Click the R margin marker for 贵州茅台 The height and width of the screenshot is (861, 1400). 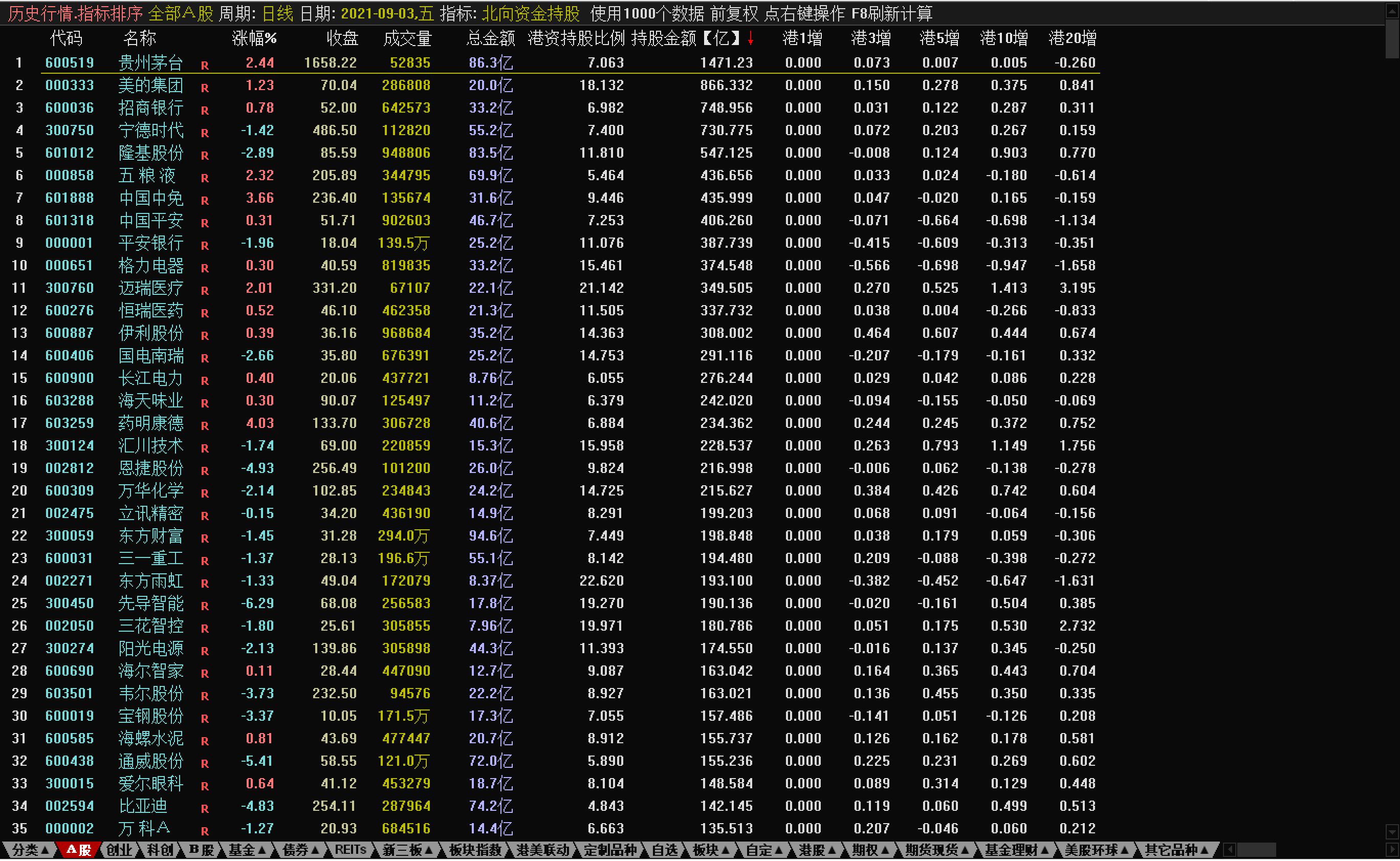(x=205, y=66)
